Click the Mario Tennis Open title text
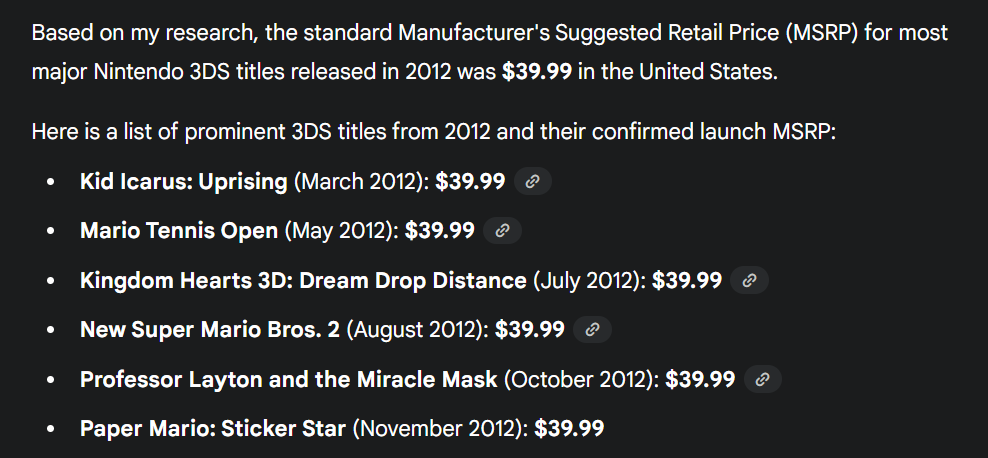The width and height of the screenshot is (988, 458). [x=179, y=231]
